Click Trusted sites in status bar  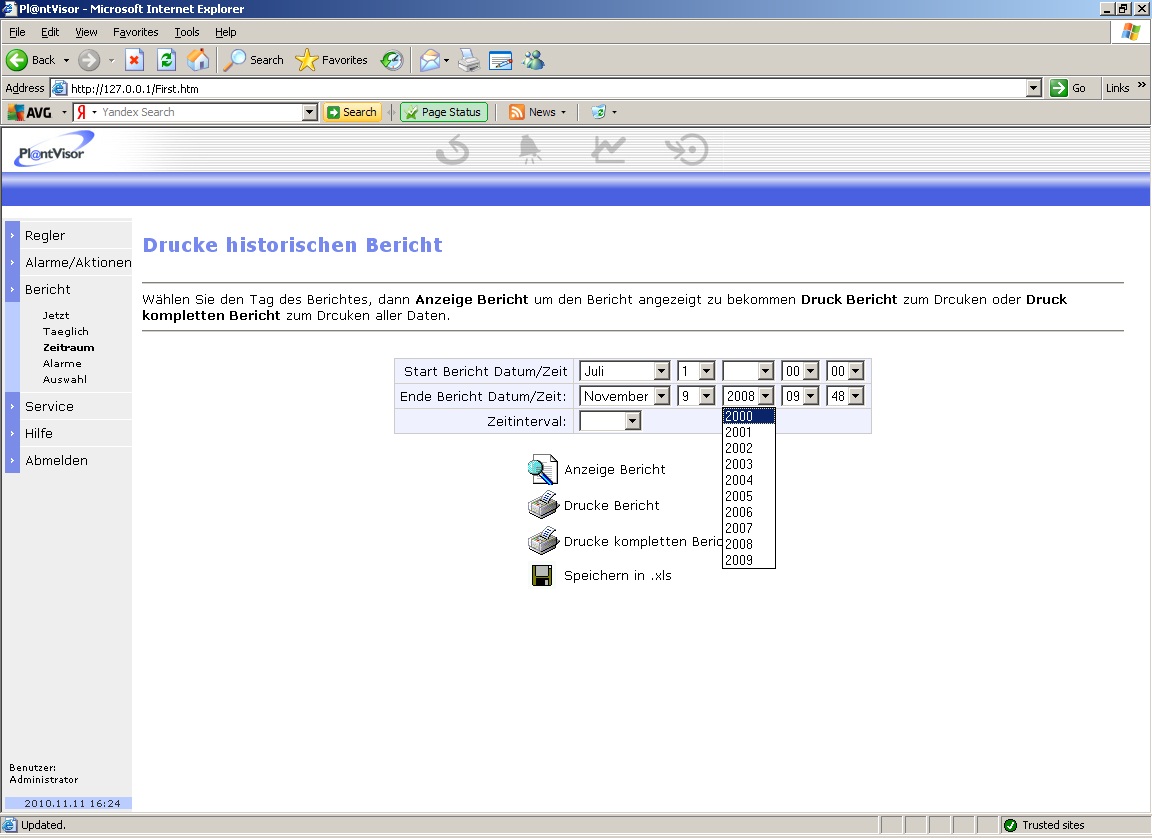pyautogui.click(x=1044, y=826)
